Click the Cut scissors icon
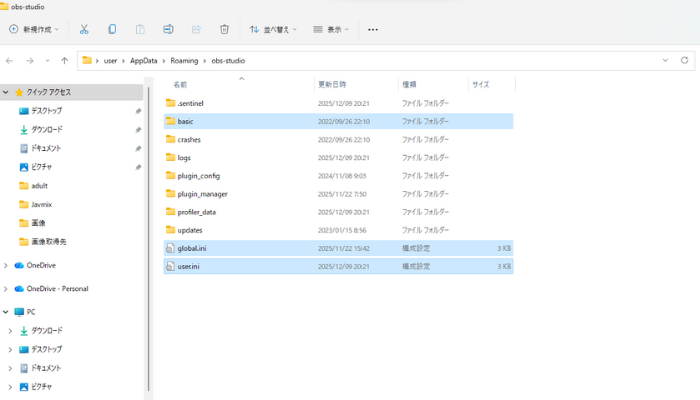Screen dimensions: 700x400 tap(84, 29)
